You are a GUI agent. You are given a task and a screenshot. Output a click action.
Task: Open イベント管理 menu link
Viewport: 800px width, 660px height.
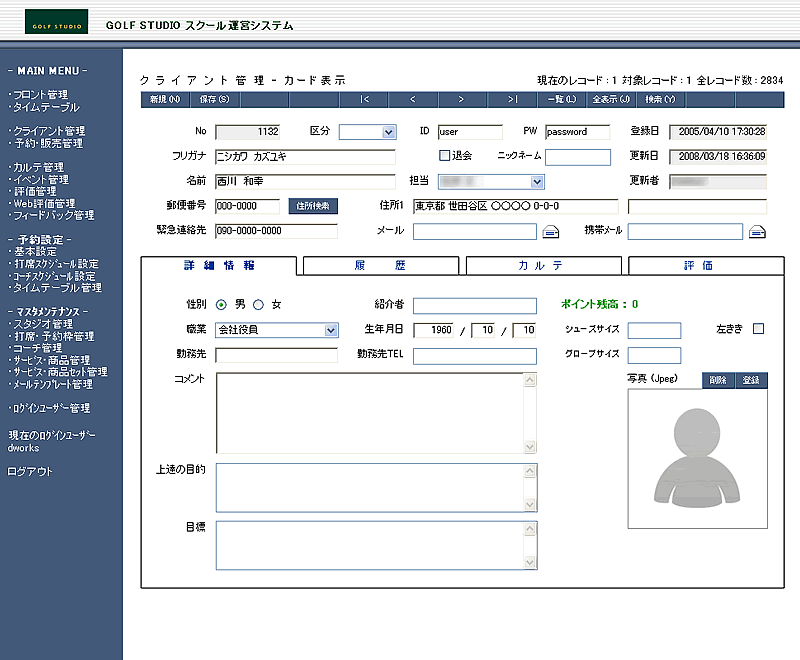pyautogui.click(x=41, y=180)
